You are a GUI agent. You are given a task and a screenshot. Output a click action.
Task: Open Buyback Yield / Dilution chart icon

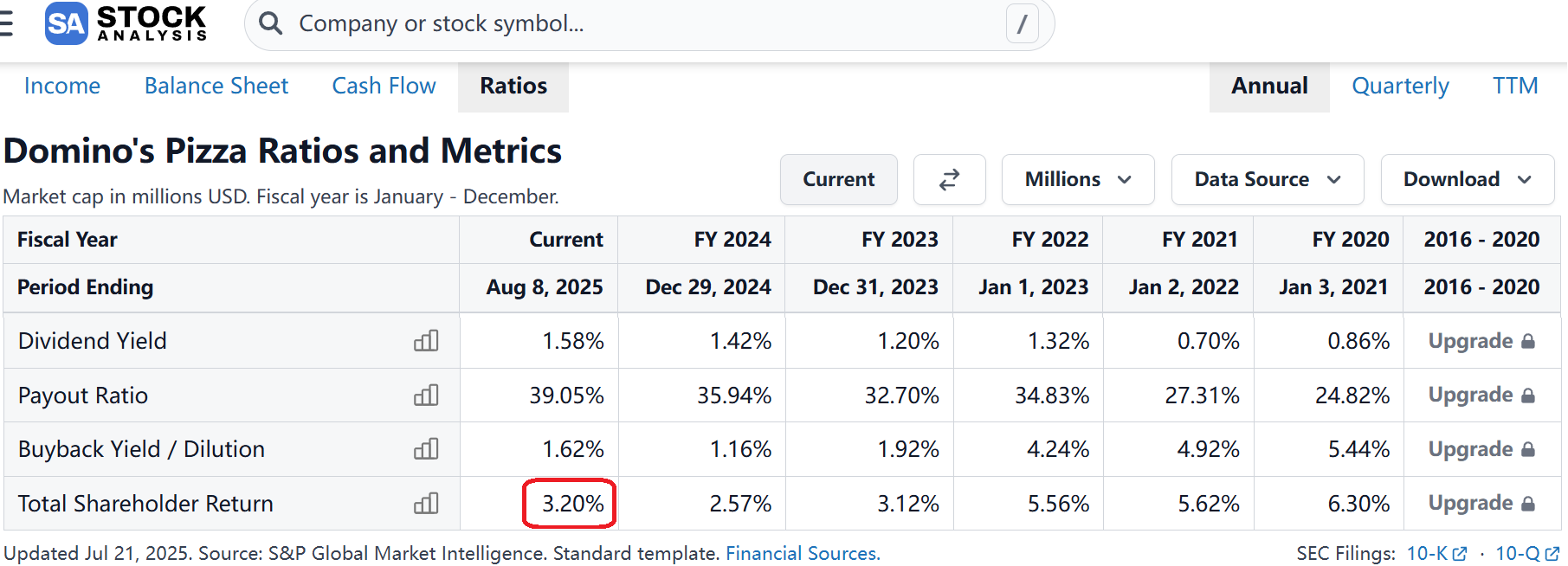click(426, 449)
